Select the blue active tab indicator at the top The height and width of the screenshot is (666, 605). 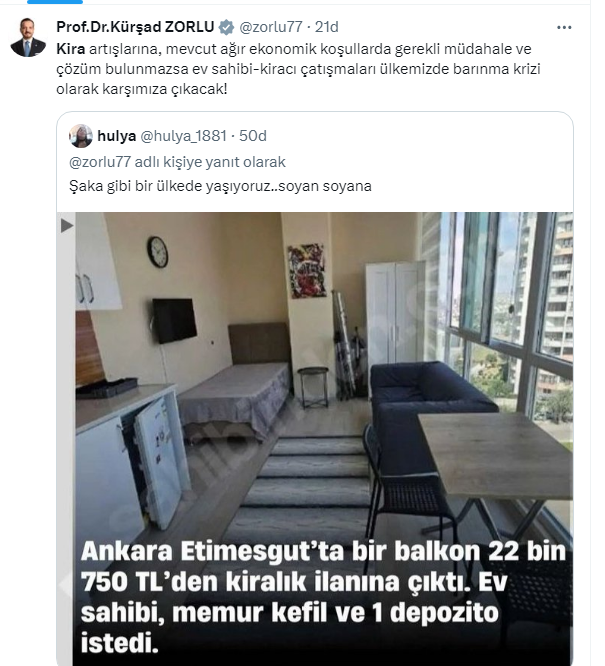(x=55, y=2)
